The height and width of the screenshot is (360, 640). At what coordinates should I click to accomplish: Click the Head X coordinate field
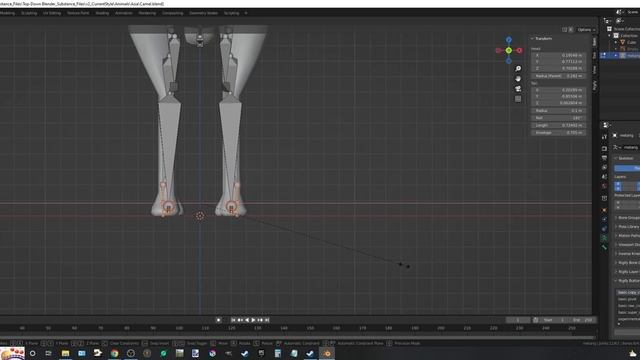pyautogui.click(x=558, y=55)
